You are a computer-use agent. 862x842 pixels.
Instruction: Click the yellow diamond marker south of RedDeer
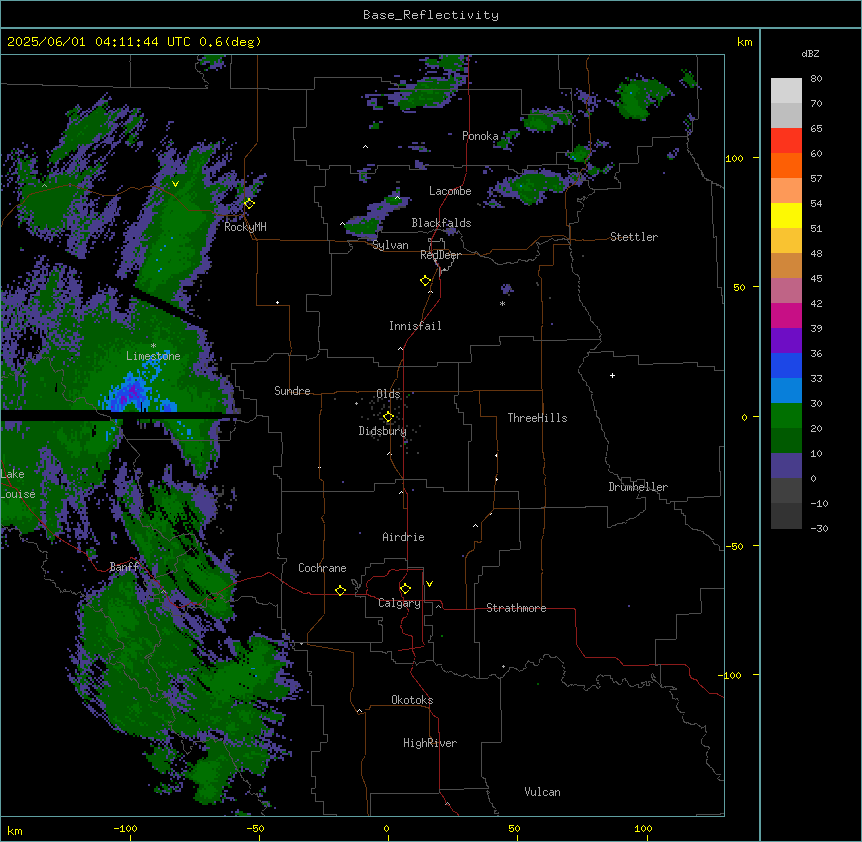pyautogui.click(x=426, y=281)
